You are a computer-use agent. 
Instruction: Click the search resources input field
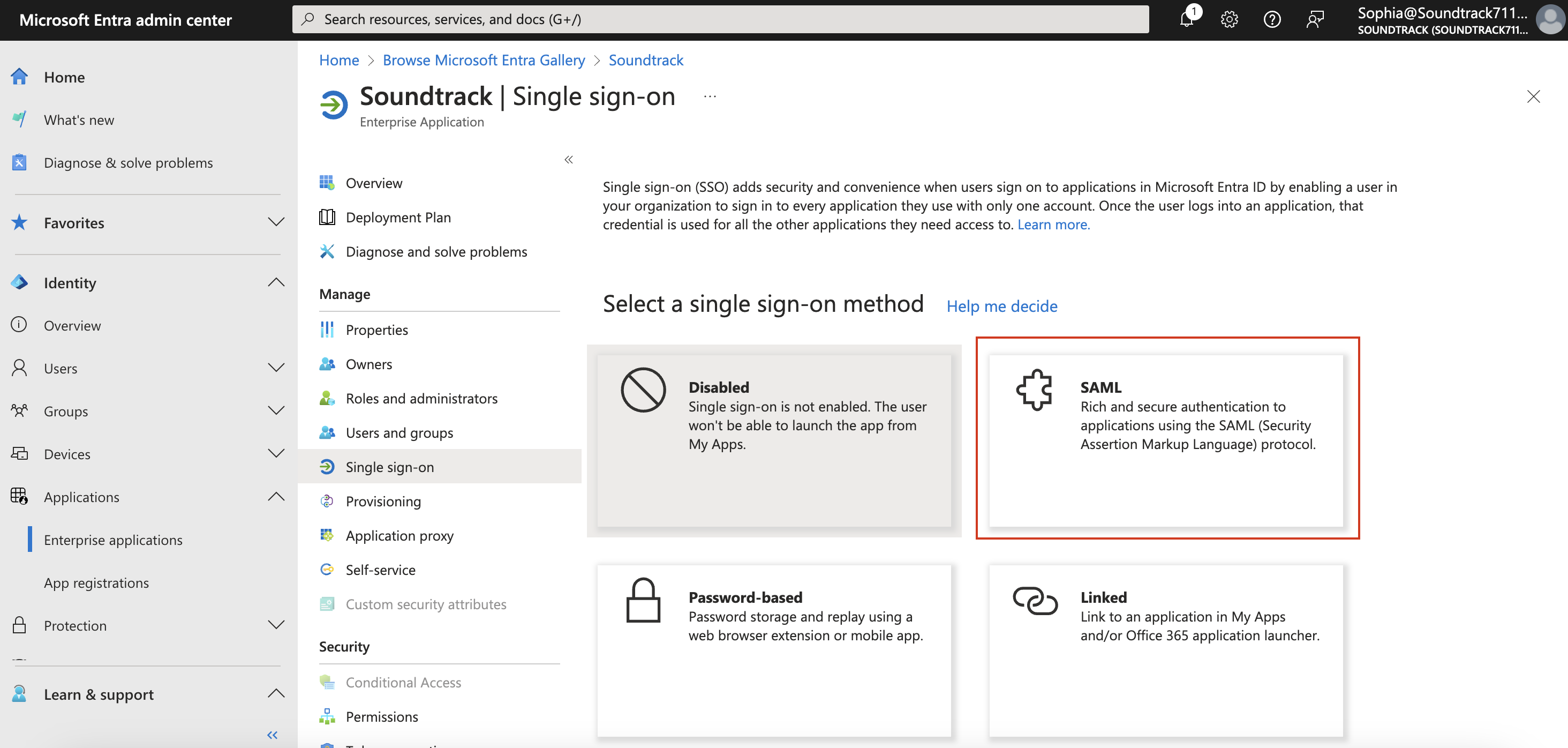coord(721,19)
